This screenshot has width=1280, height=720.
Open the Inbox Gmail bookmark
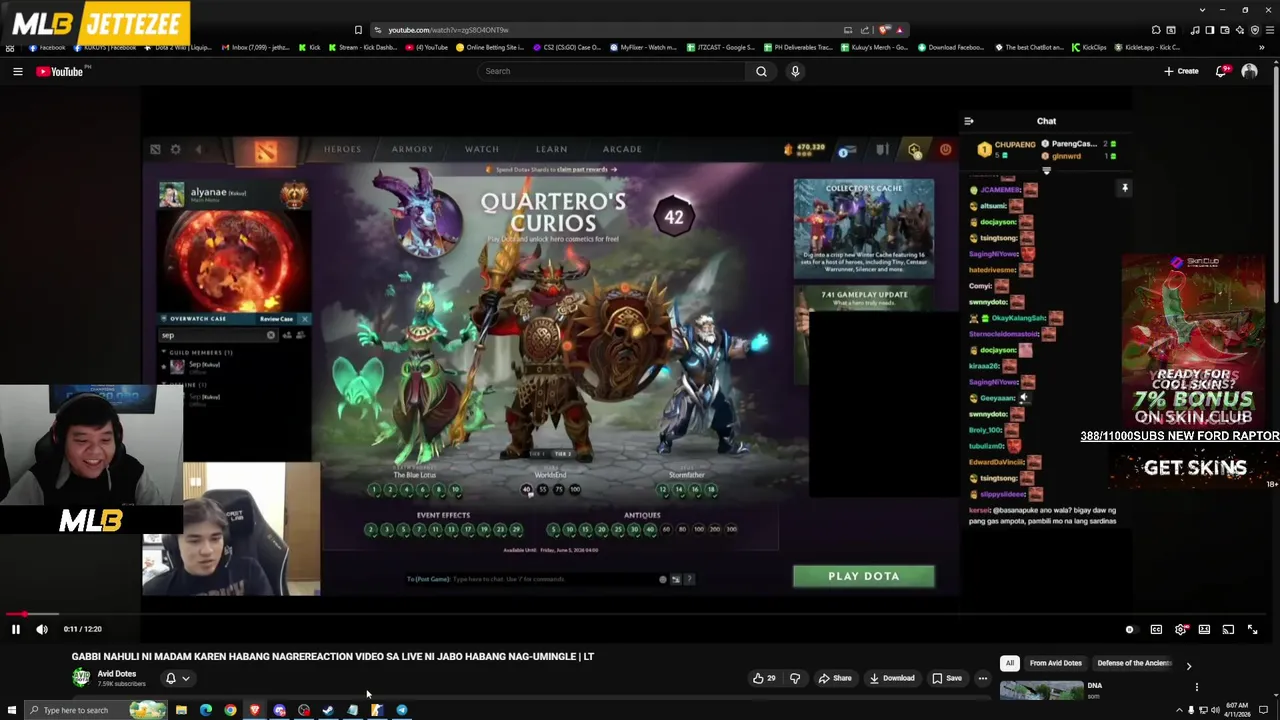[x=257, y=47]
